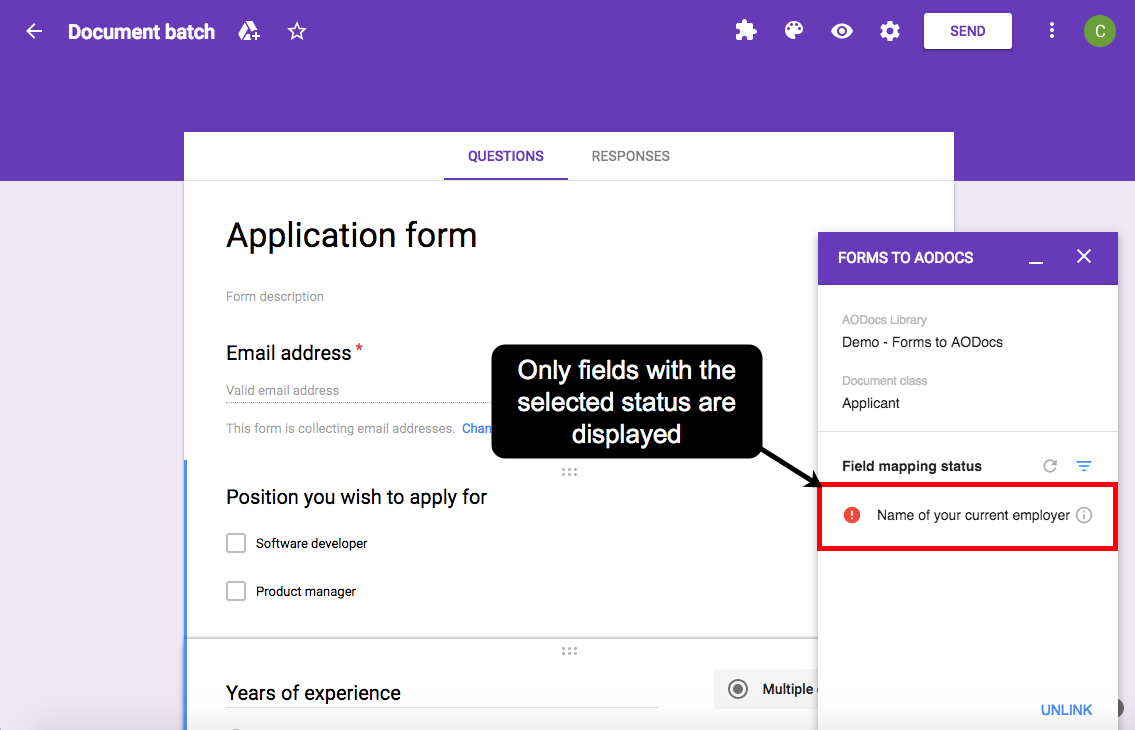Click the add to Drive folder icon

click(249, 31)
